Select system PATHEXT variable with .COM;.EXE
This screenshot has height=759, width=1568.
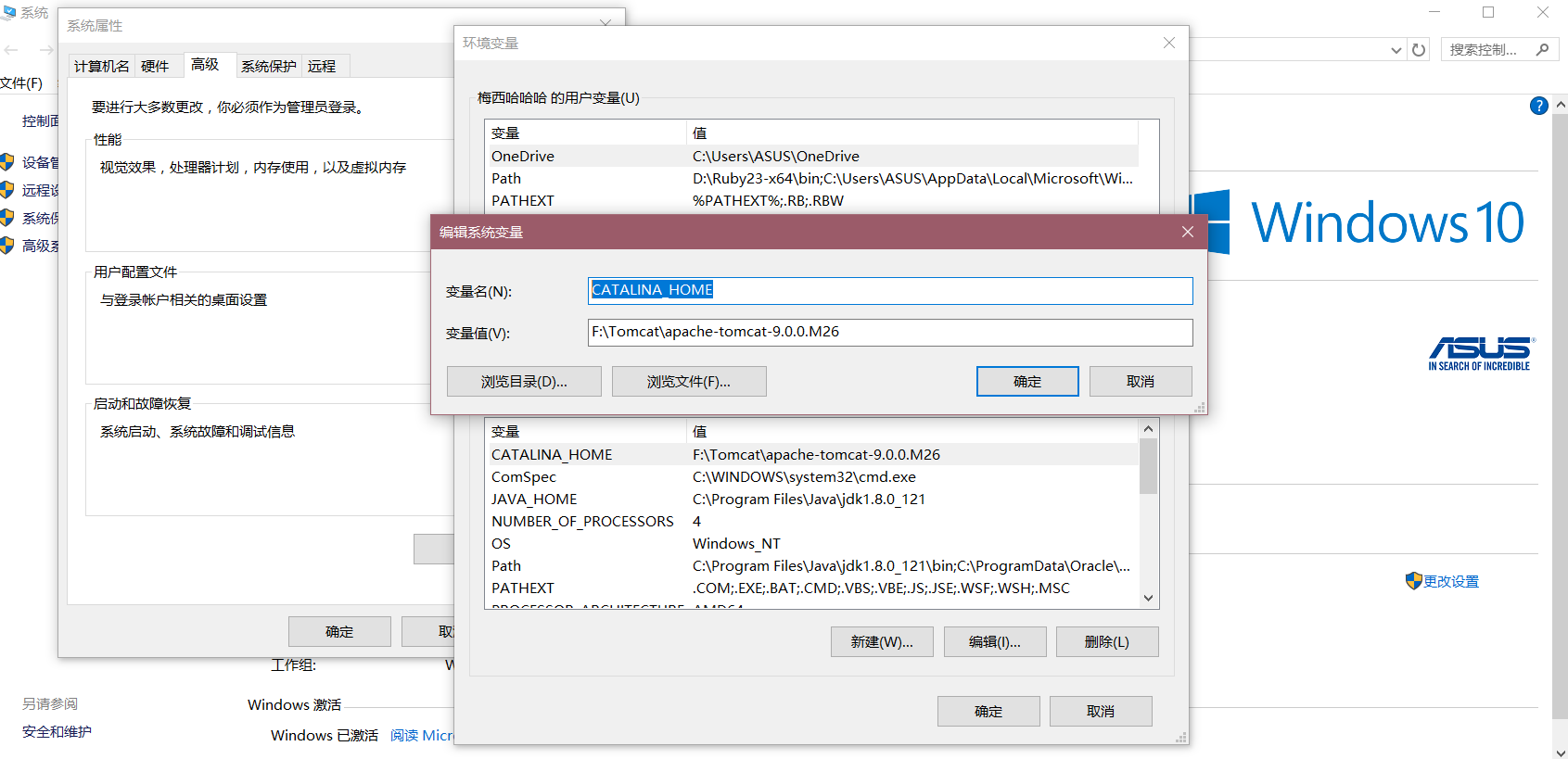click(x=812, y=588)
